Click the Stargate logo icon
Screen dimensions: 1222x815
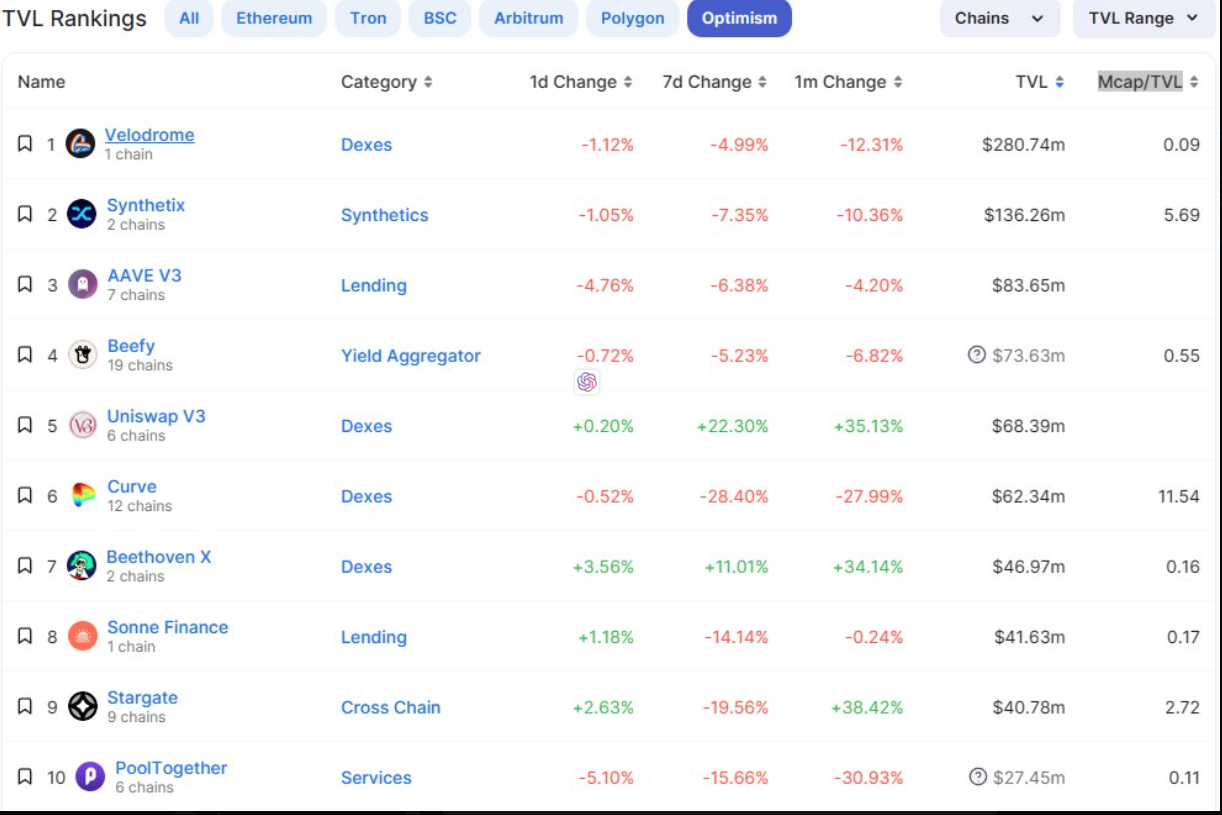83,707
